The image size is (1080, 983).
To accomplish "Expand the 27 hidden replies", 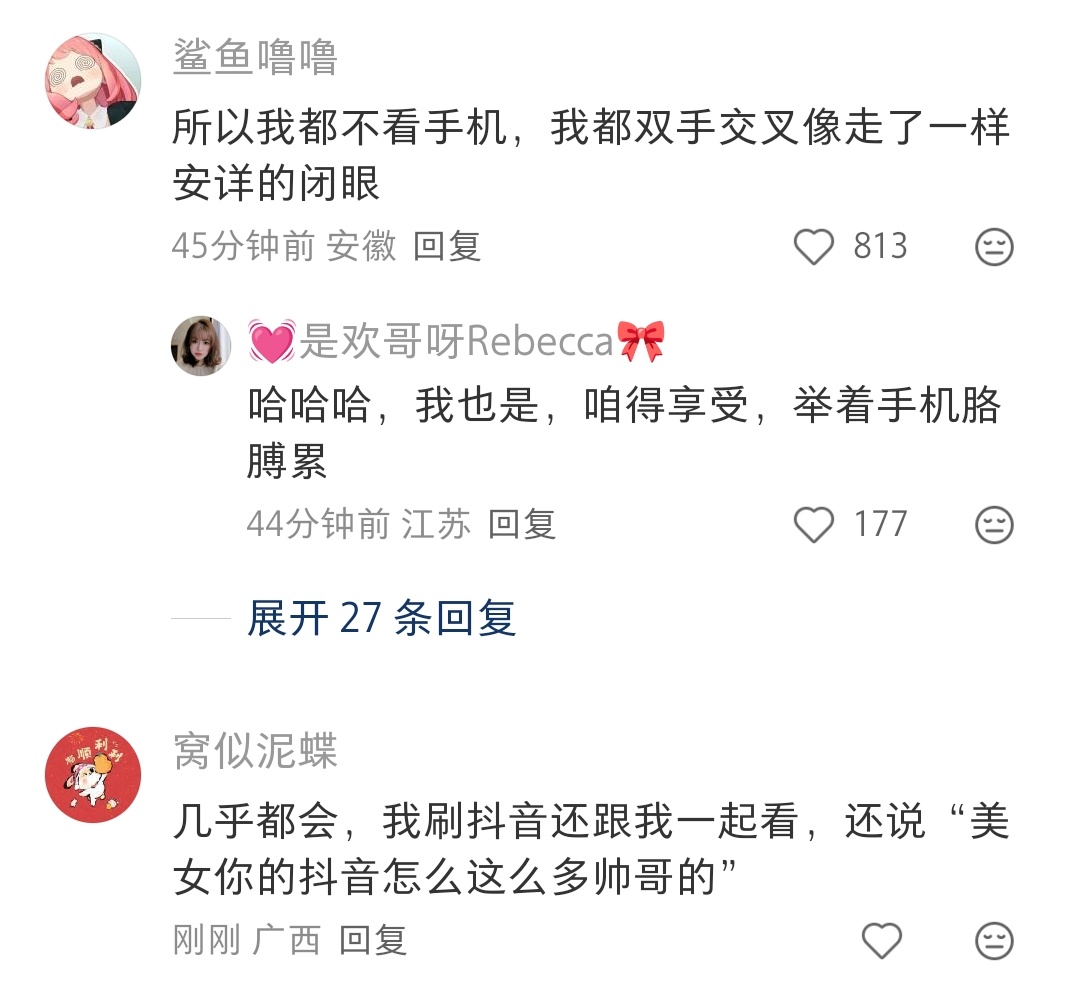I will pyautogui.click(x=382, y=618).
